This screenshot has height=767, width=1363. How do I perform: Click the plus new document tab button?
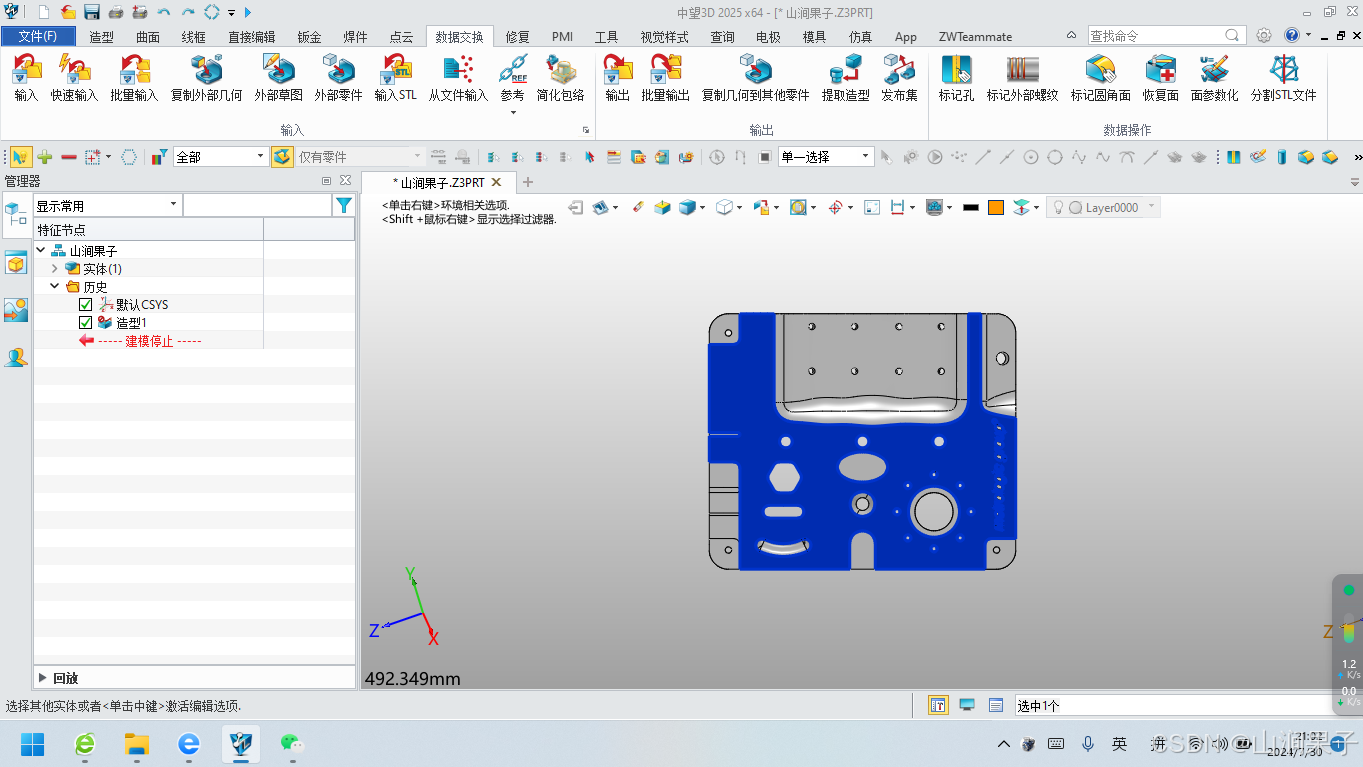tap(528, 182)
